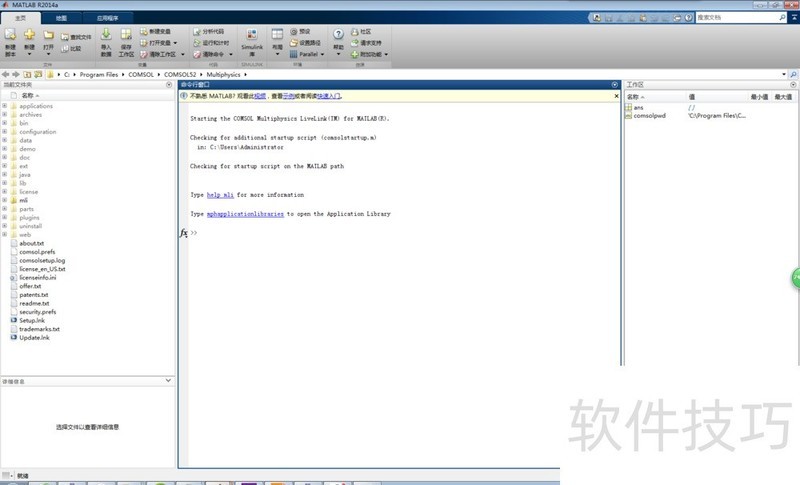Collapse the details (详细信息) panel chevron

[168, 380]
